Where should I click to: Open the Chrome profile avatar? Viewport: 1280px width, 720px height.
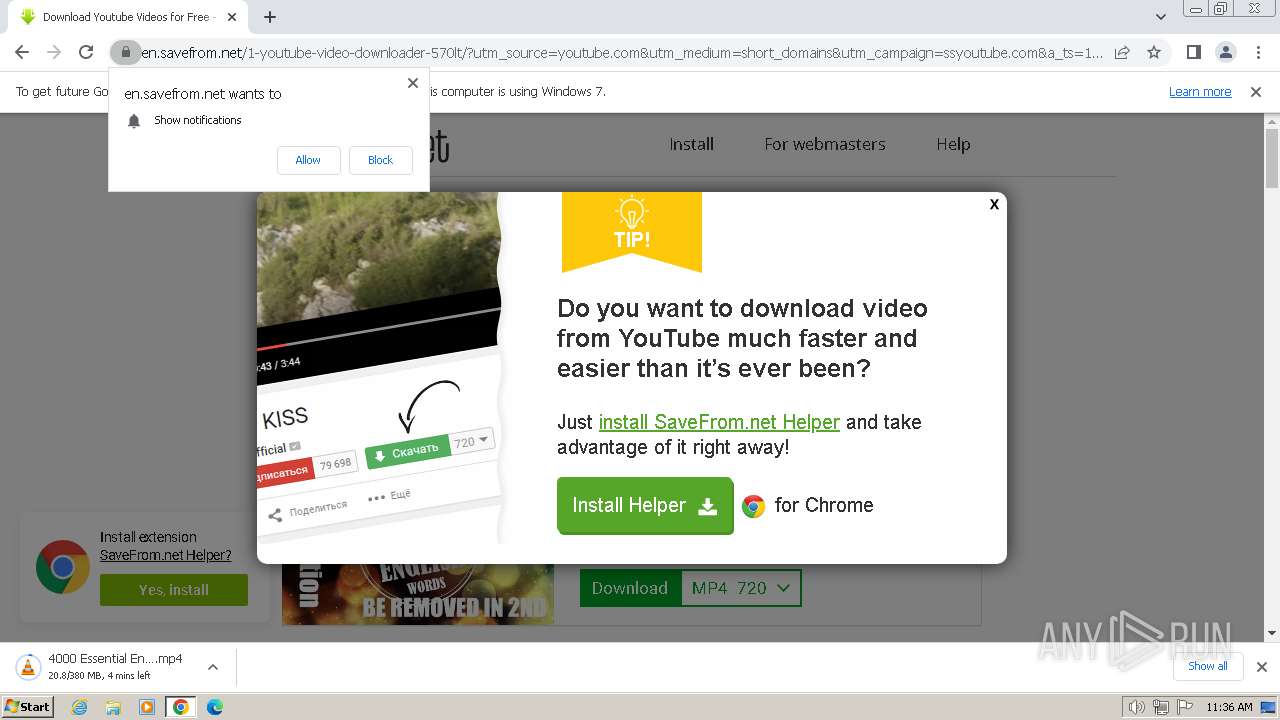click(x=1225, y=52)
